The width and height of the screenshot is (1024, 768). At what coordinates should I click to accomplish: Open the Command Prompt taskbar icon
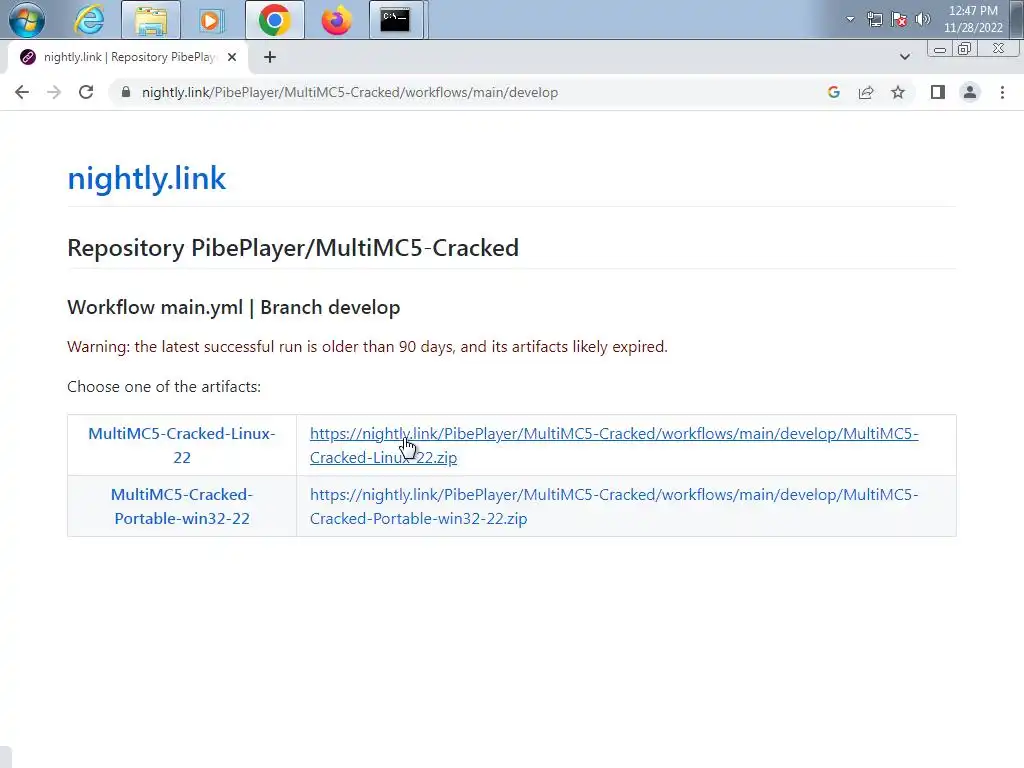pos(396,20)
